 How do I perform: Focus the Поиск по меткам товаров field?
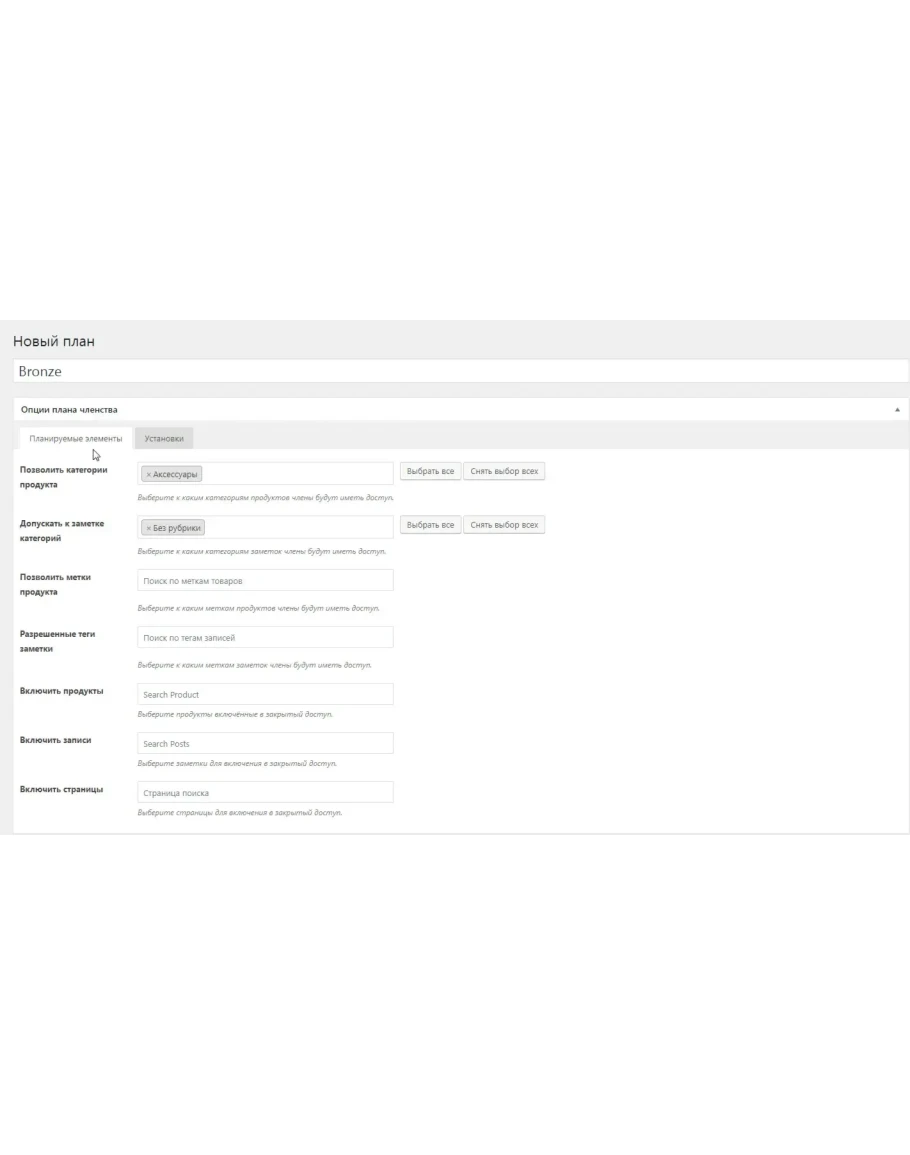[x=265, y=581]
